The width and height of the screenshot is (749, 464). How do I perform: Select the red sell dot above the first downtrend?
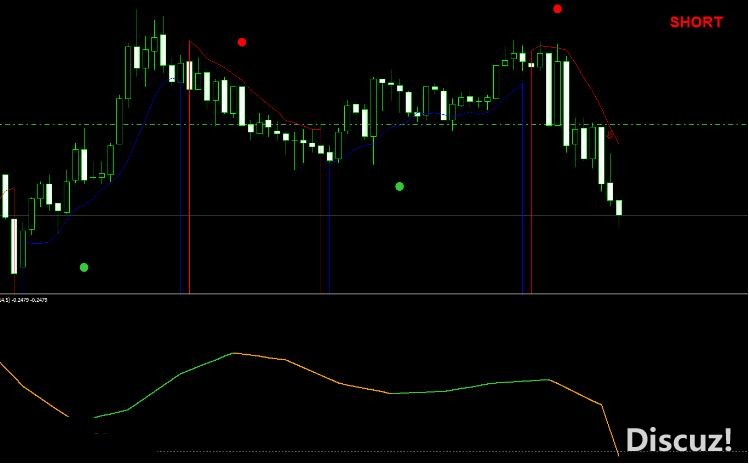[x=242, y=42]
